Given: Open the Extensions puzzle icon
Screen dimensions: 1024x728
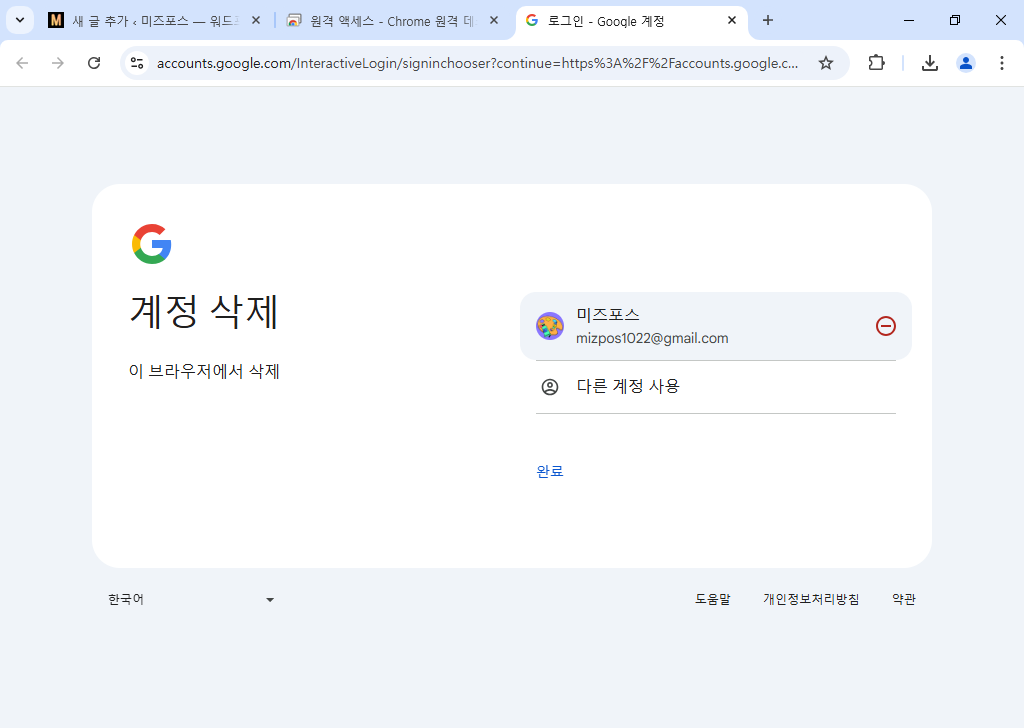Looking at the screenshot, I should coord(876,63).
